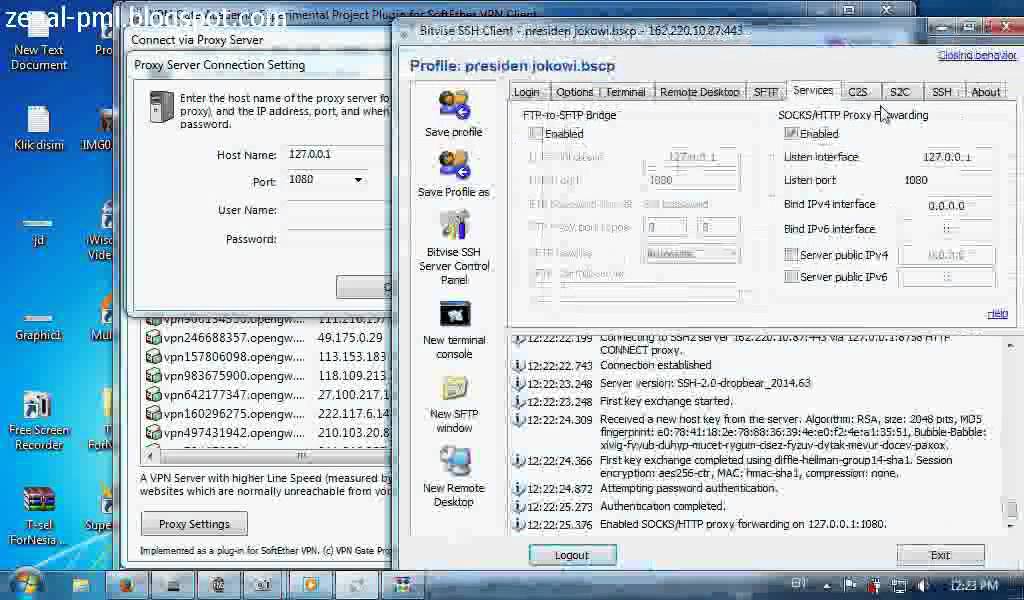Click the network icon in system tray
Image resolution: width=1024 pixels, height=600 pixels.
tap(899, 585)
